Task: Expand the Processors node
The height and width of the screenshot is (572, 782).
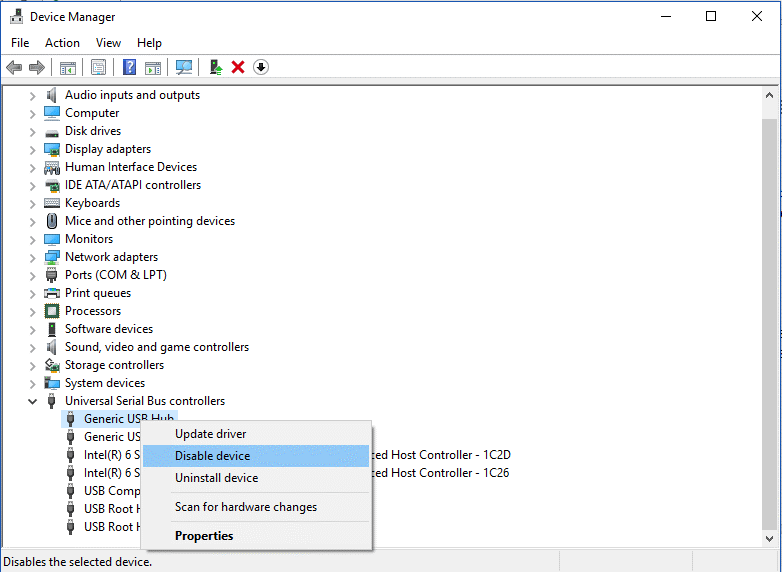Action: click(x=33, y=311)
